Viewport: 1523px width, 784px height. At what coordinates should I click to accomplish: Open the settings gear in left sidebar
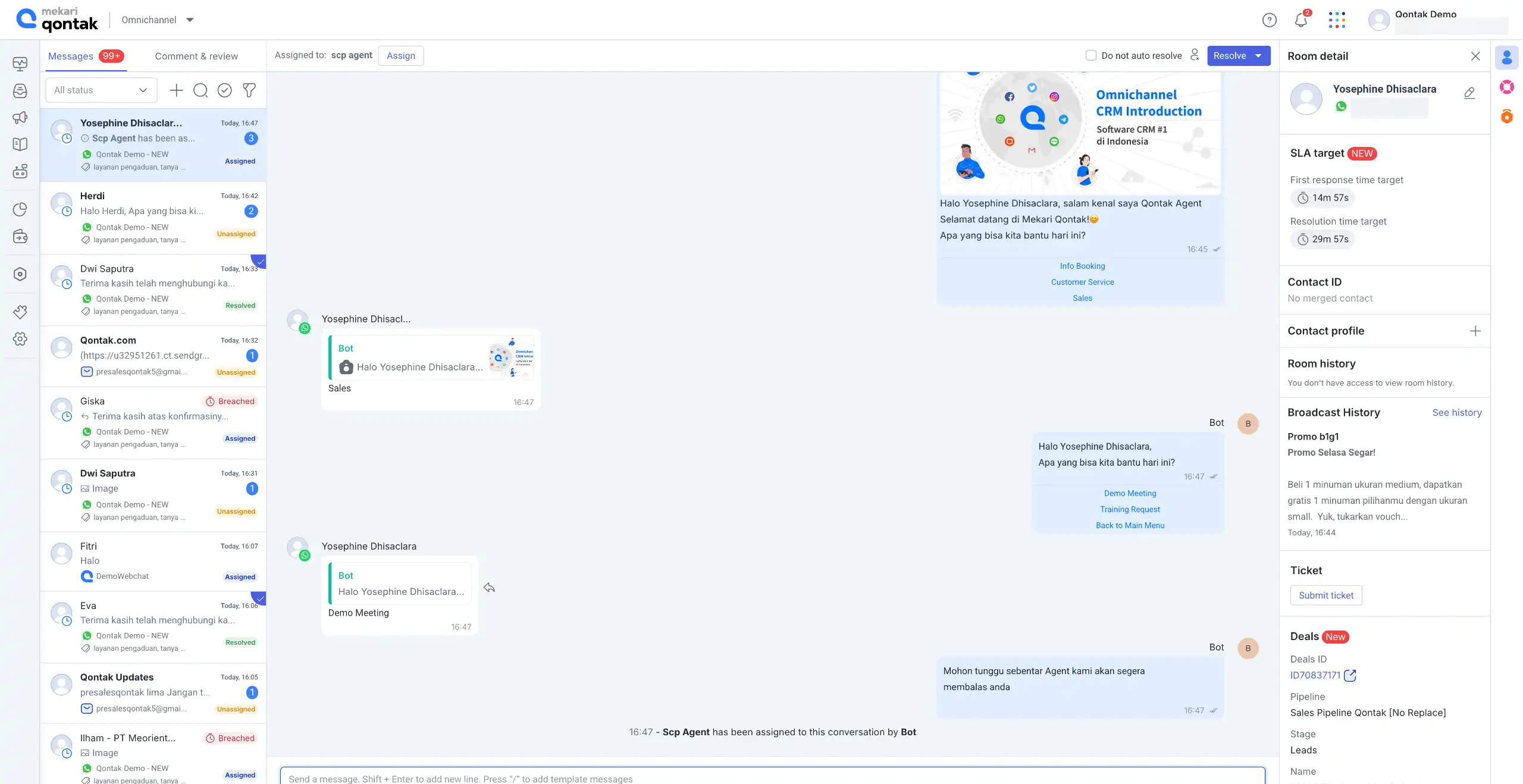click(x=20, y=339)
